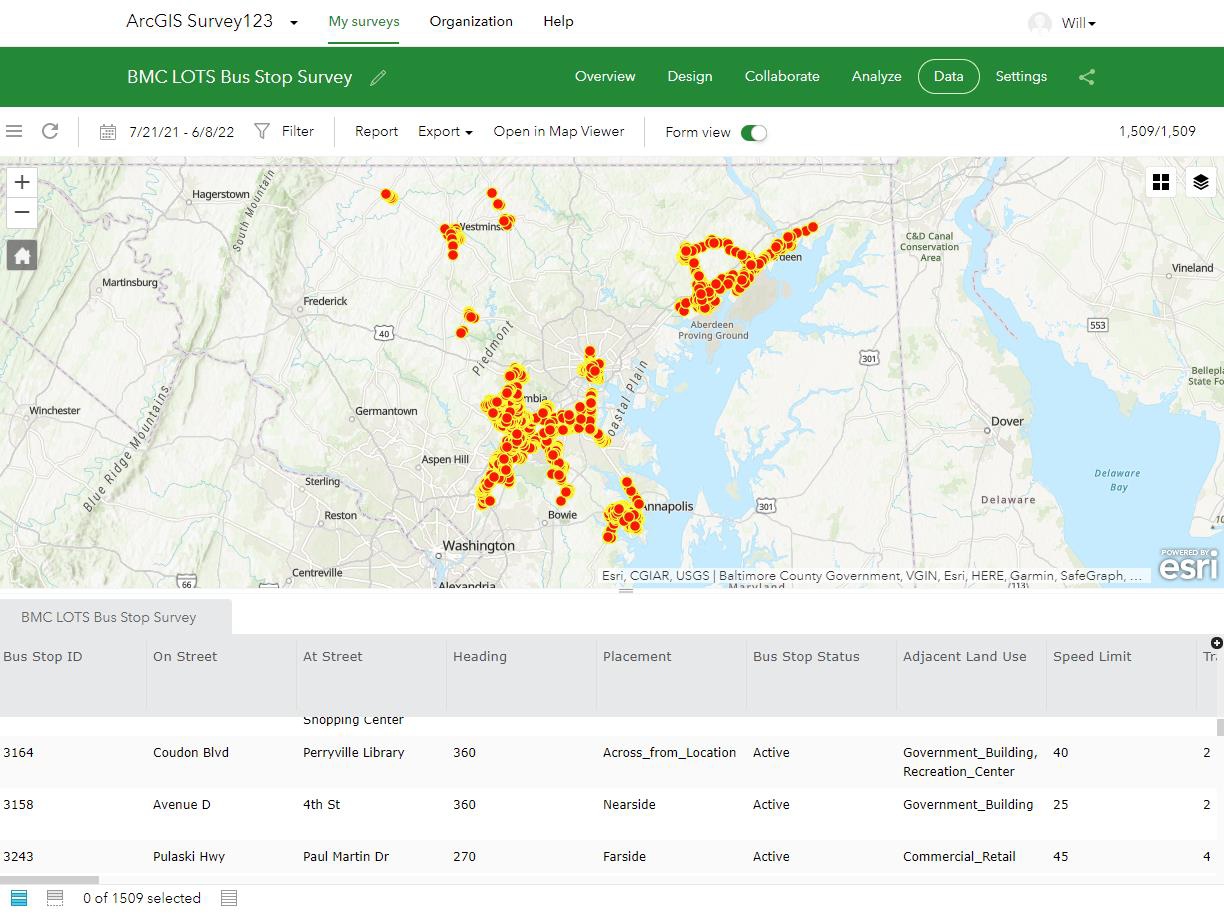Edit the survey name with the pencil icon

tap(378, 77)
